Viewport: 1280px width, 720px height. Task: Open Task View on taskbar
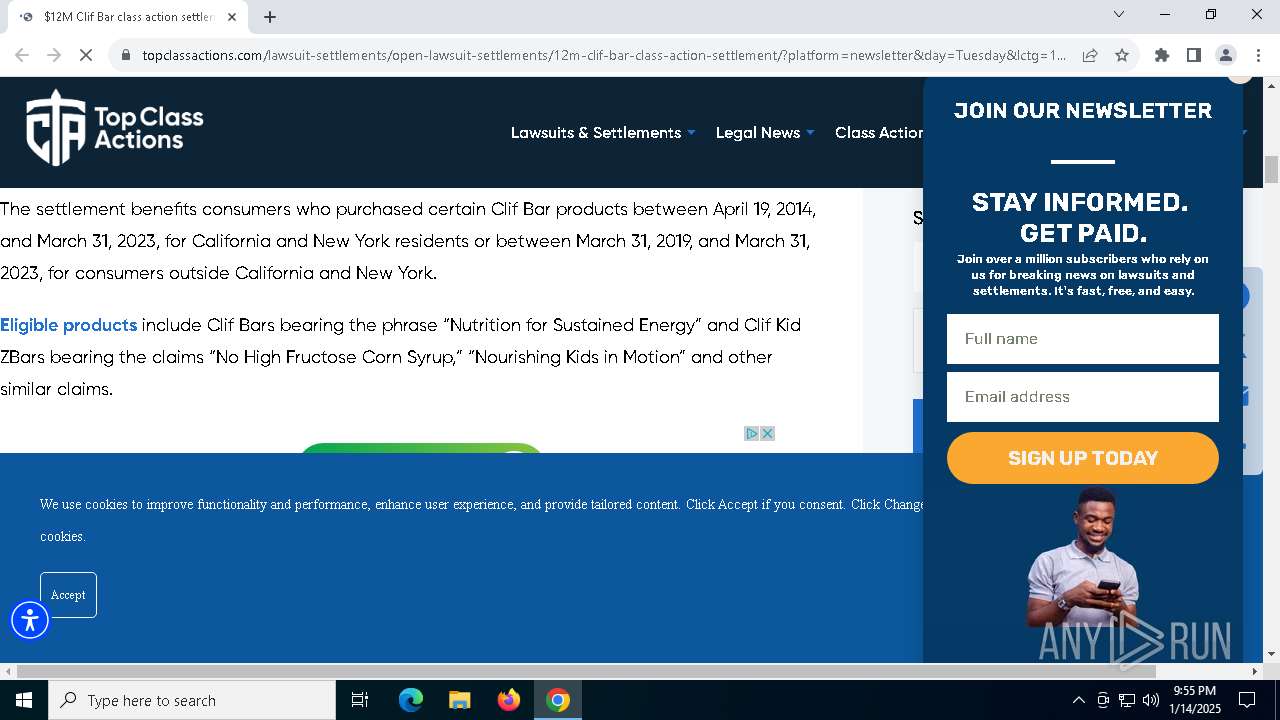click(360, 700)
